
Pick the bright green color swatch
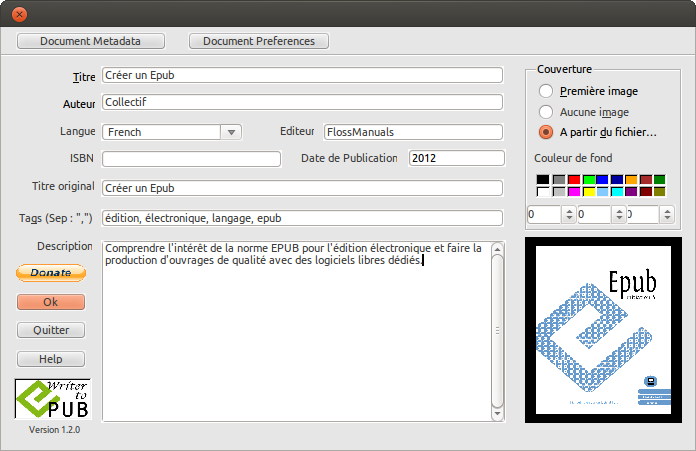coord(589,179)
